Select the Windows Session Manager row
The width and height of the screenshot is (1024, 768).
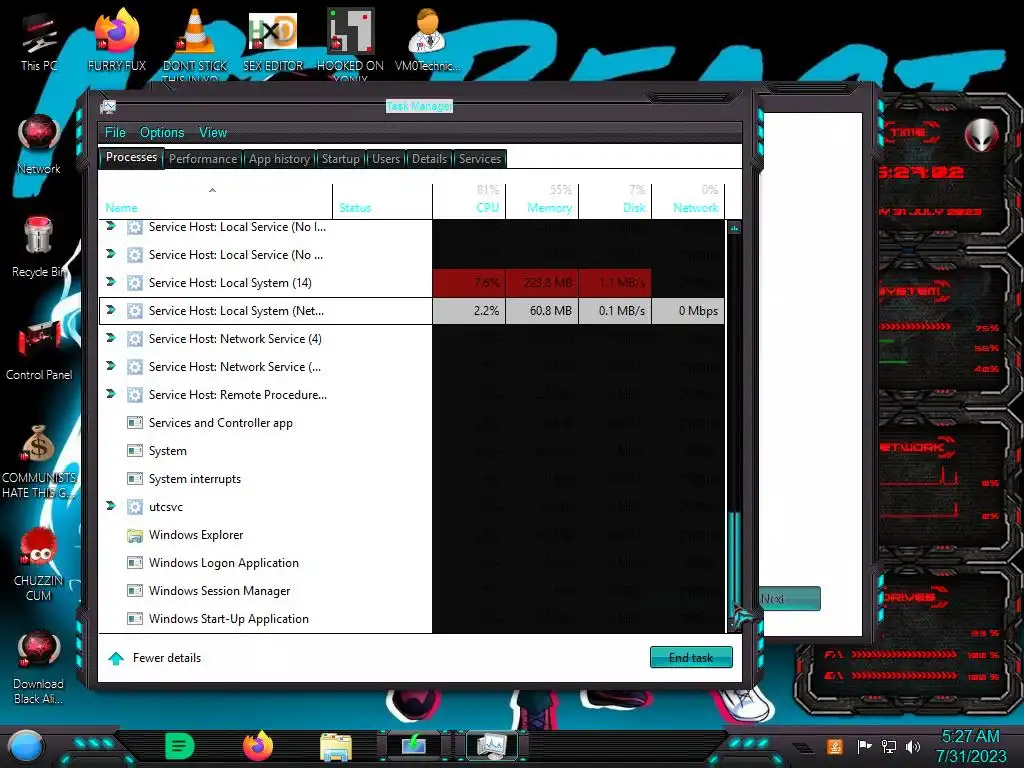[x=411, y=591]
